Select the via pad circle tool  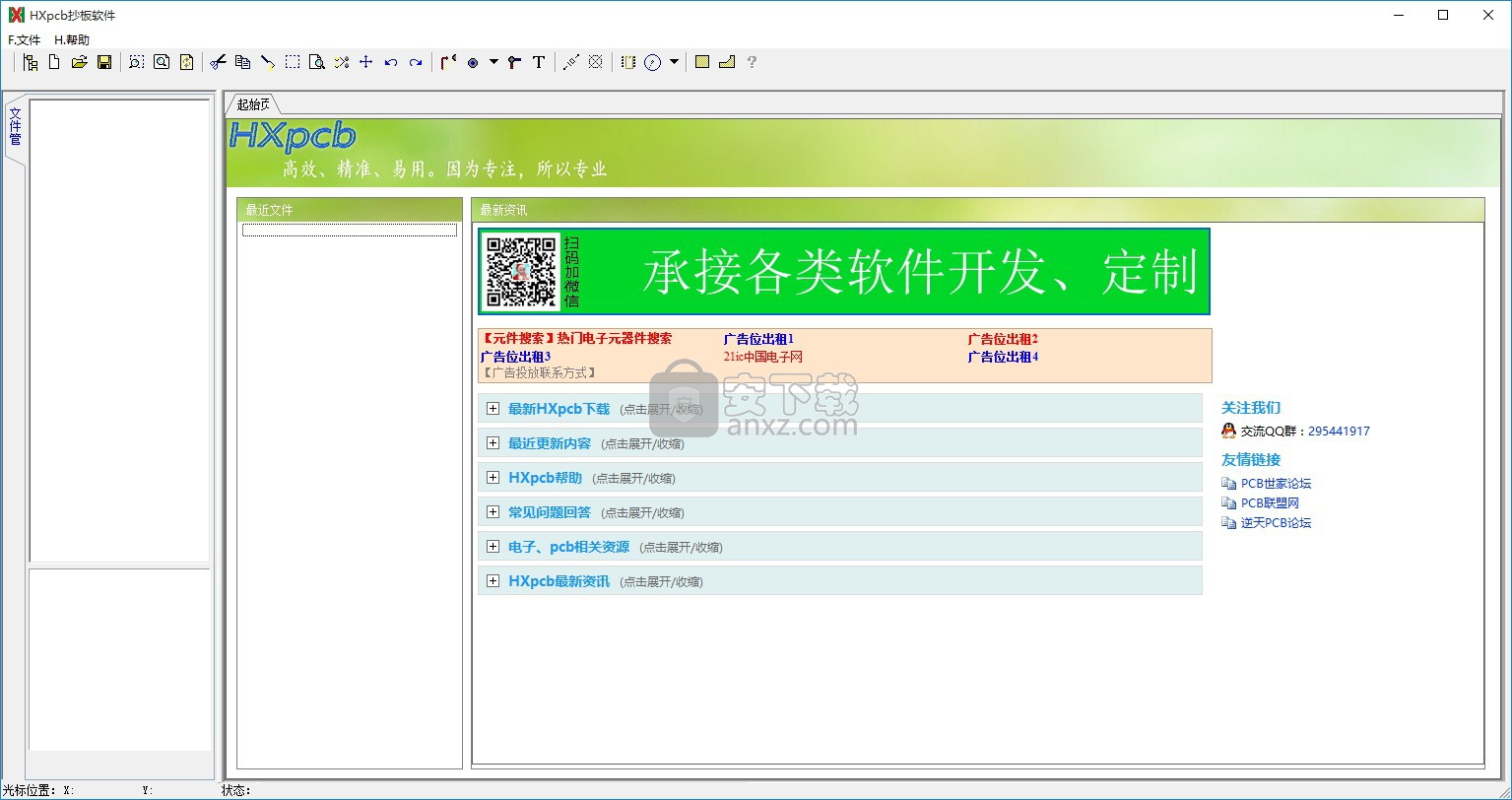[473, 62]
